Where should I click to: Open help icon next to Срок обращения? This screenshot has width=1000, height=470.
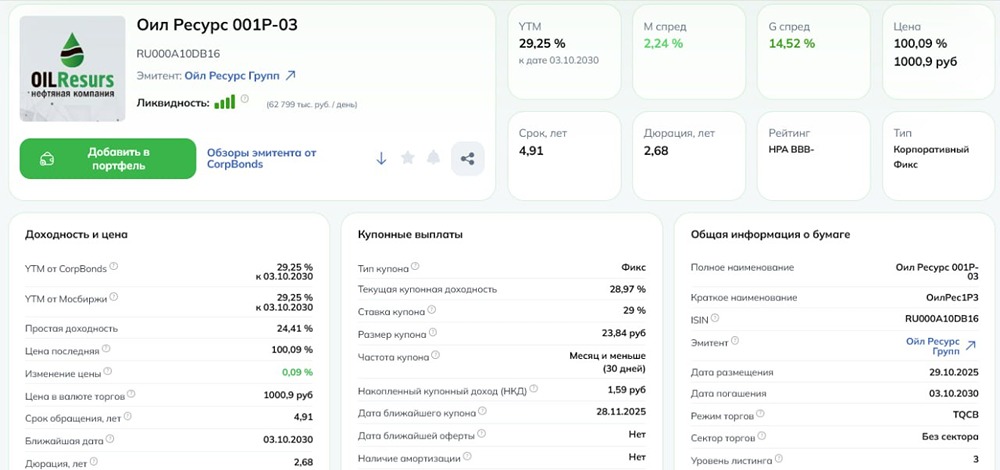pos(128,416)
